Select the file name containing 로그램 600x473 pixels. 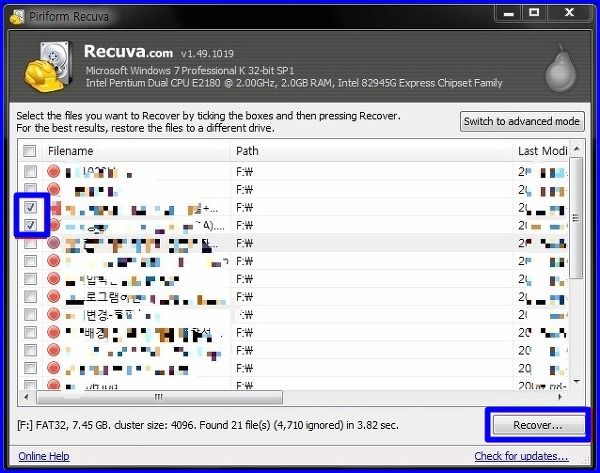click(x=145, y=297)
